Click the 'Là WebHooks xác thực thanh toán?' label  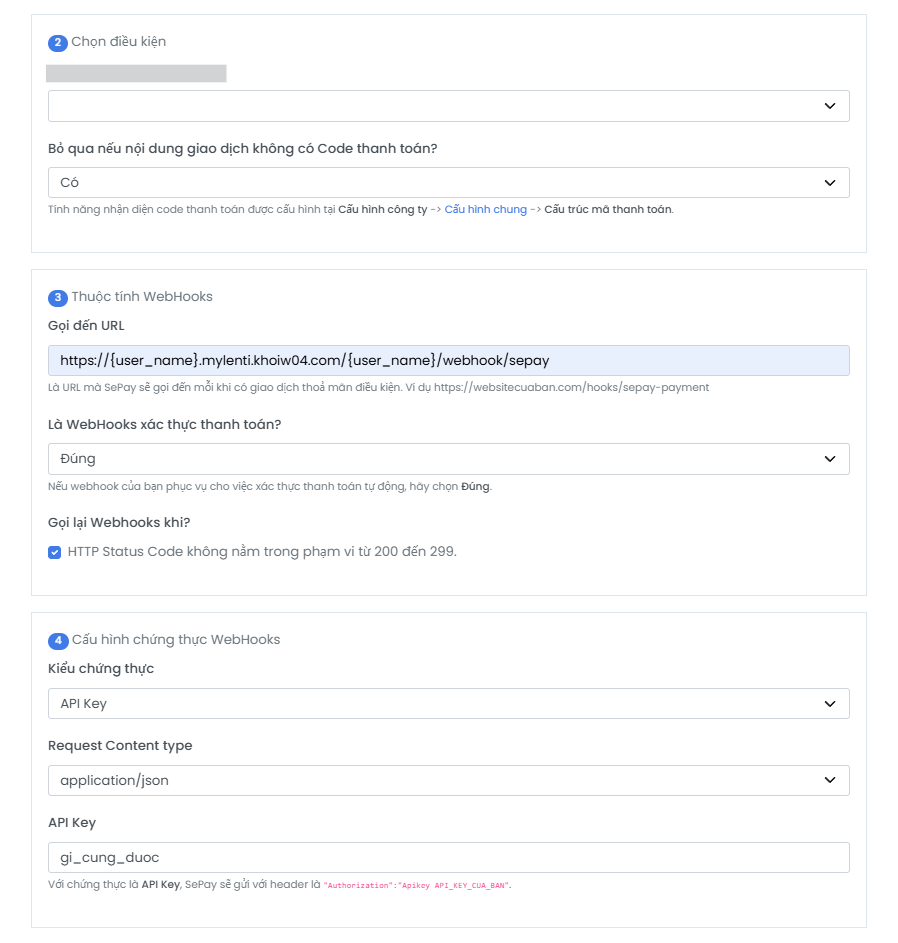point(164,424)
